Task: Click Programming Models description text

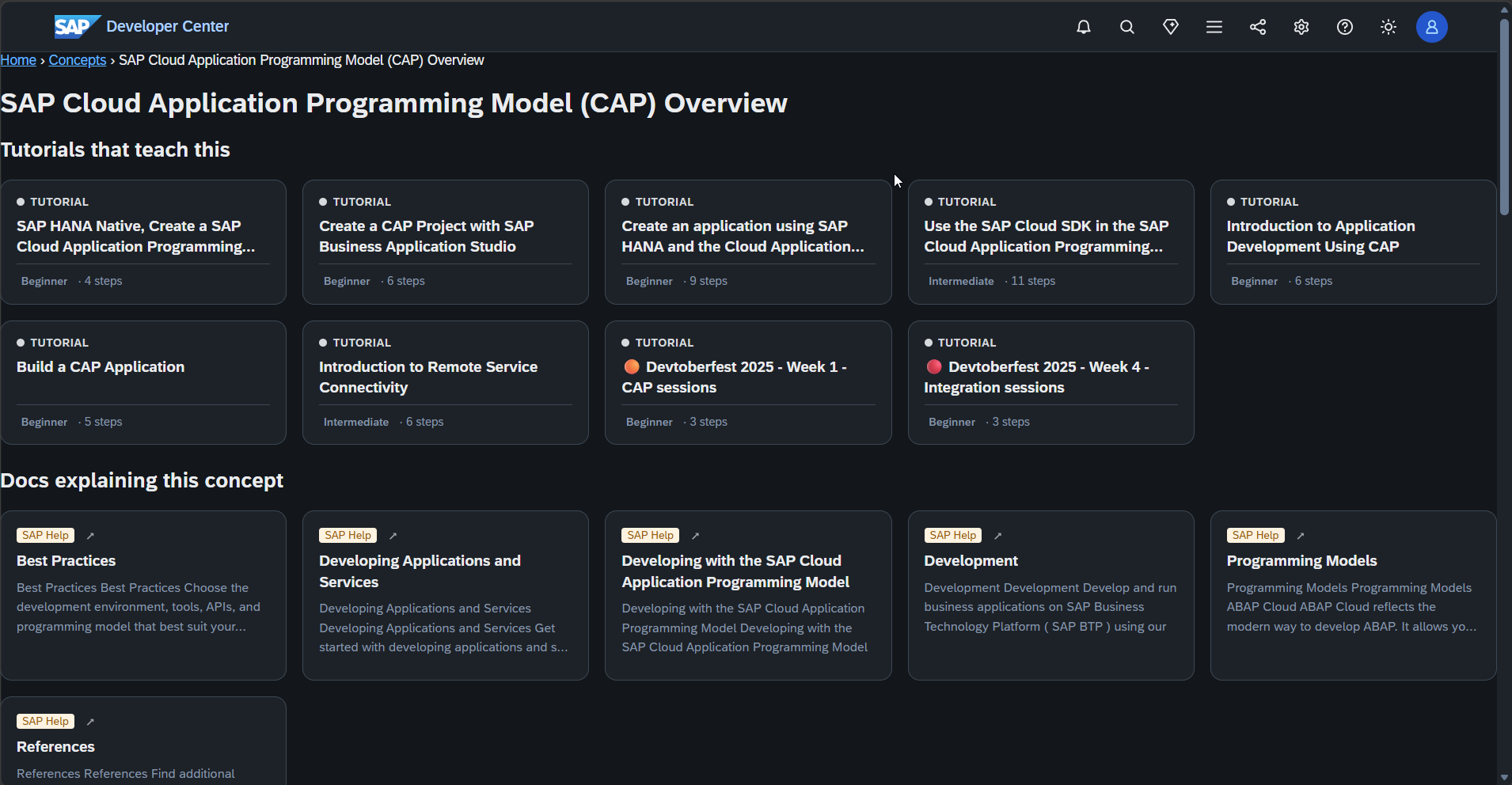Action: coord(1351,607)
